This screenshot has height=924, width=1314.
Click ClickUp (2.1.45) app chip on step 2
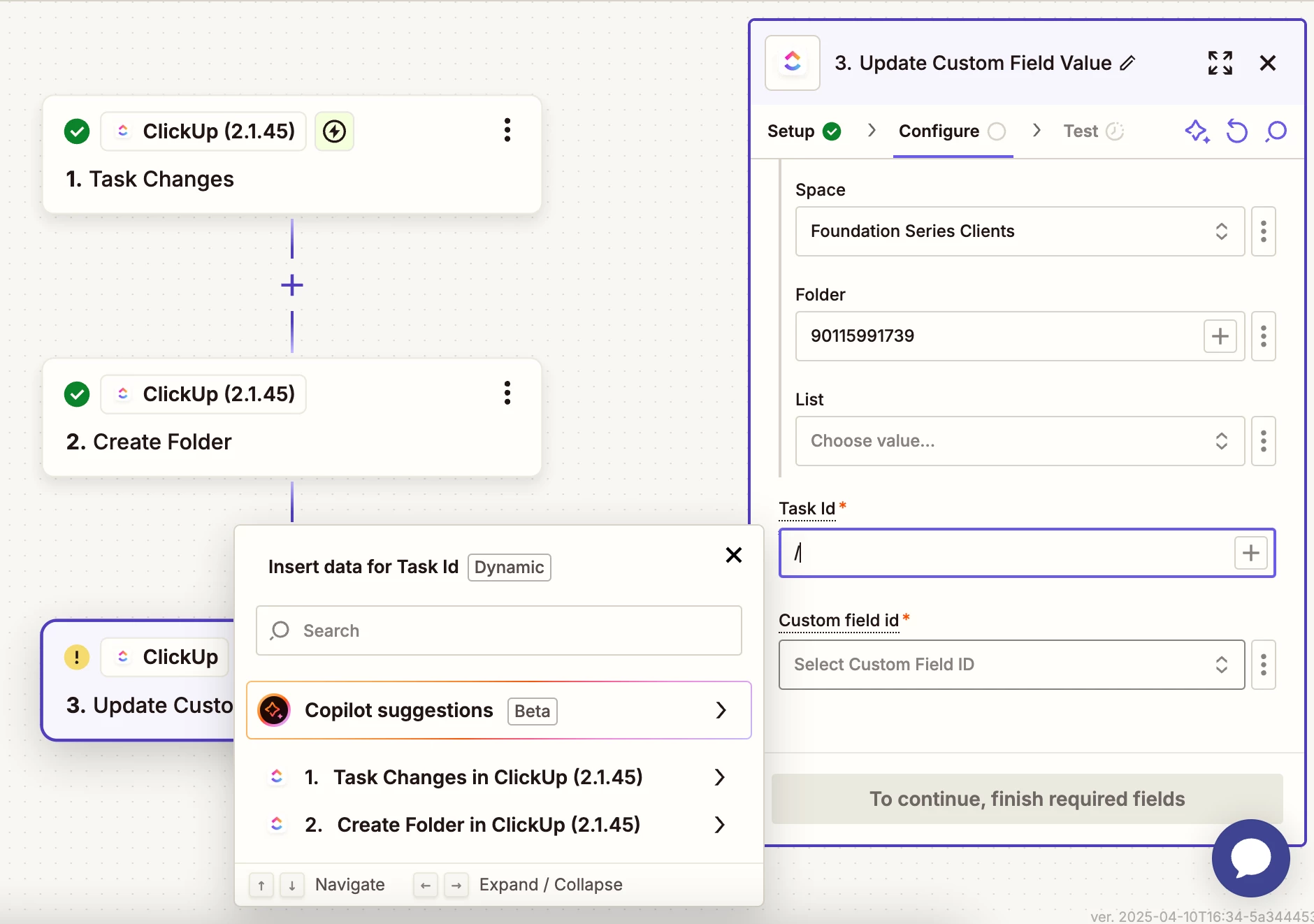pos(203,394)
